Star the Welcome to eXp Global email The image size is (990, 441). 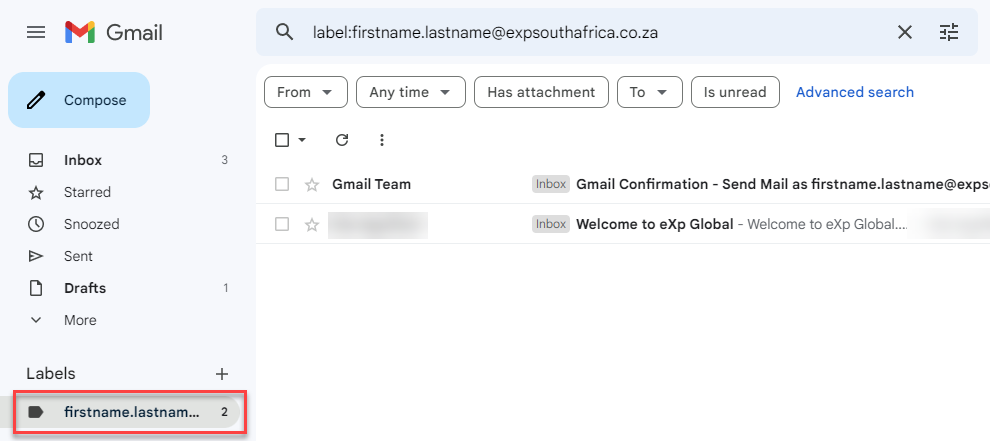(312, 224)
